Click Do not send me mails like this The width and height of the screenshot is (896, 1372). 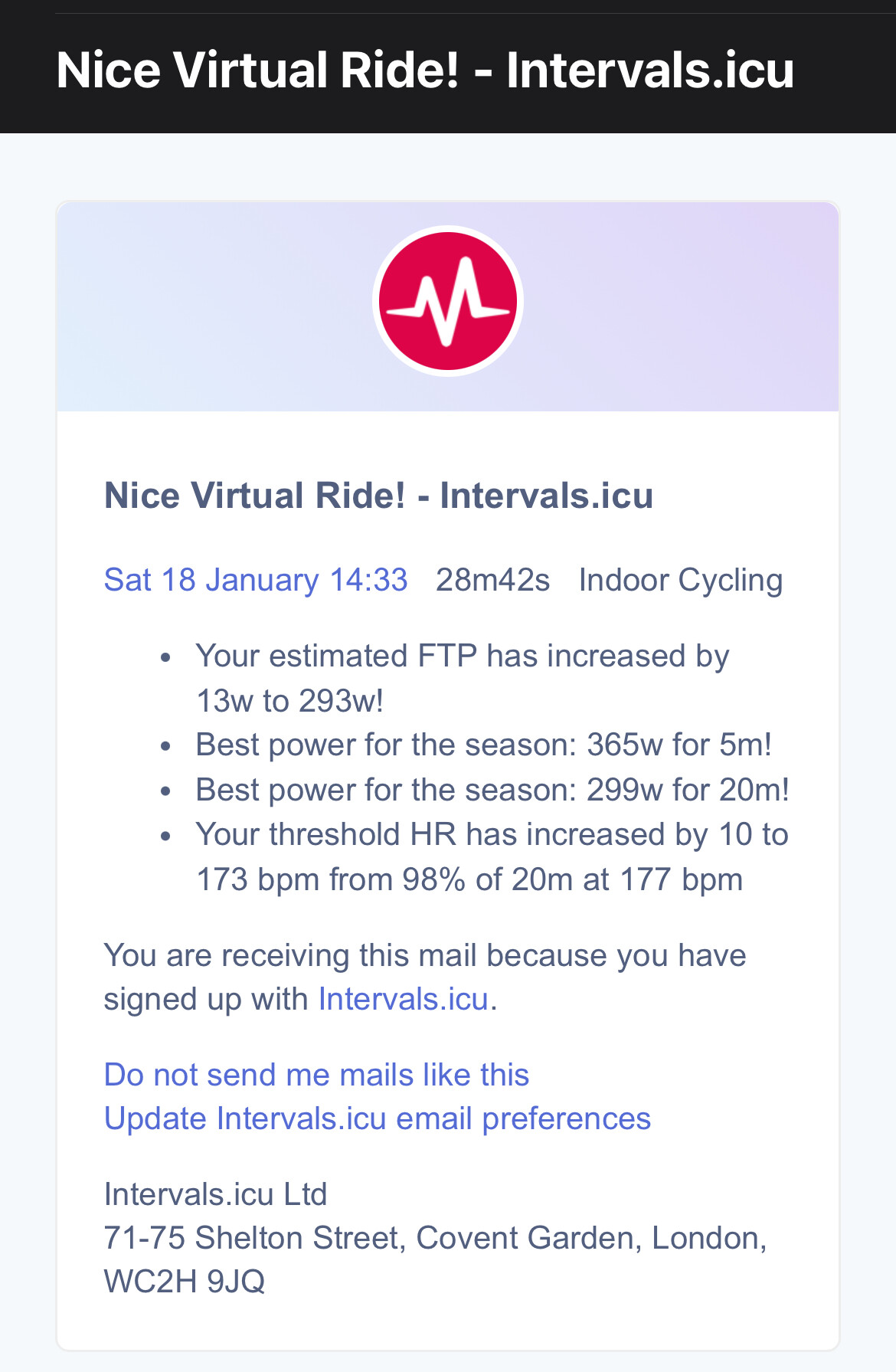316,1075
